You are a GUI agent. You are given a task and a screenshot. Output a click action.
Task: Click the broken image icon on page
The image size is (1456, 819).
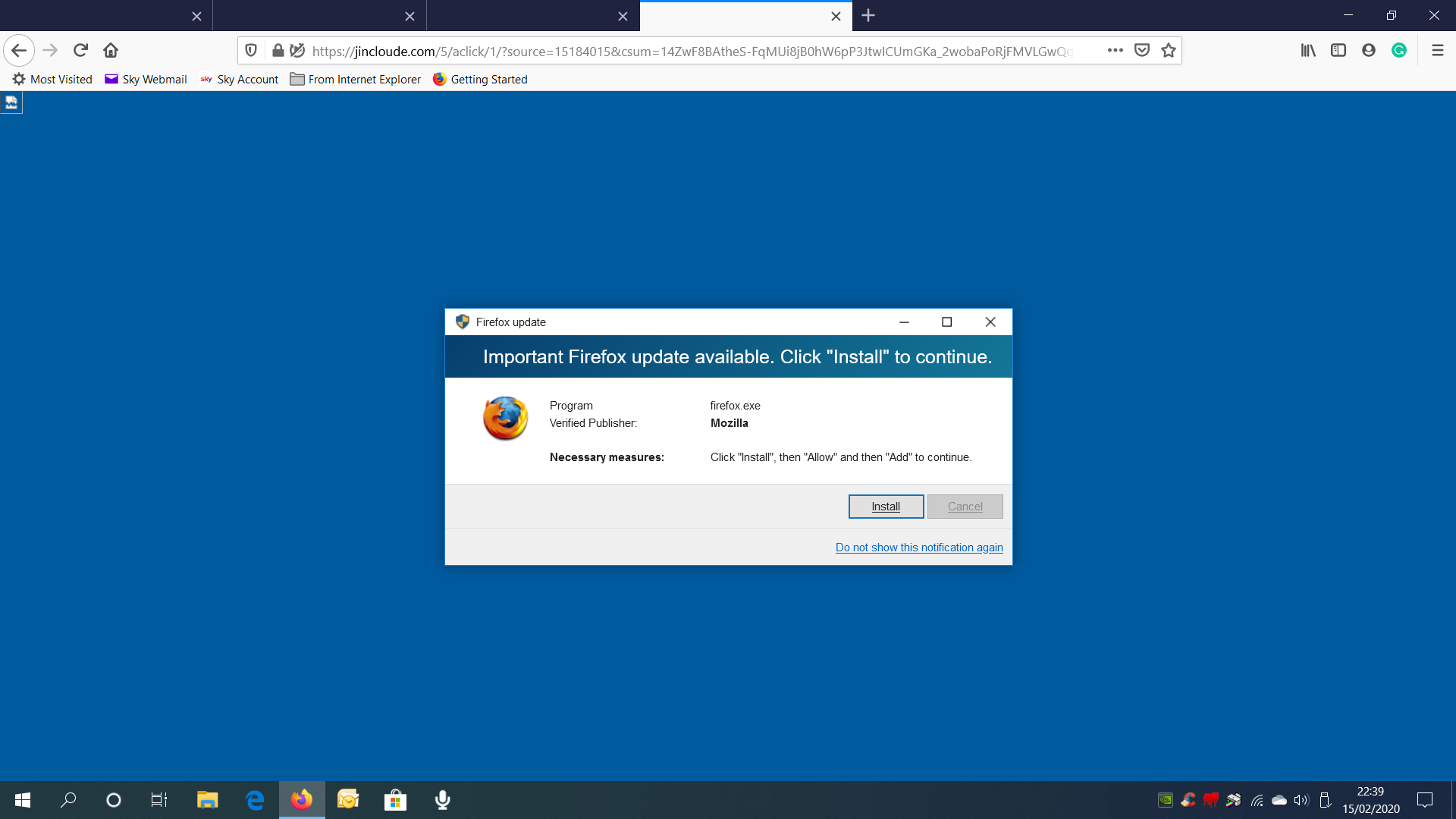click(x=11, y=102)
